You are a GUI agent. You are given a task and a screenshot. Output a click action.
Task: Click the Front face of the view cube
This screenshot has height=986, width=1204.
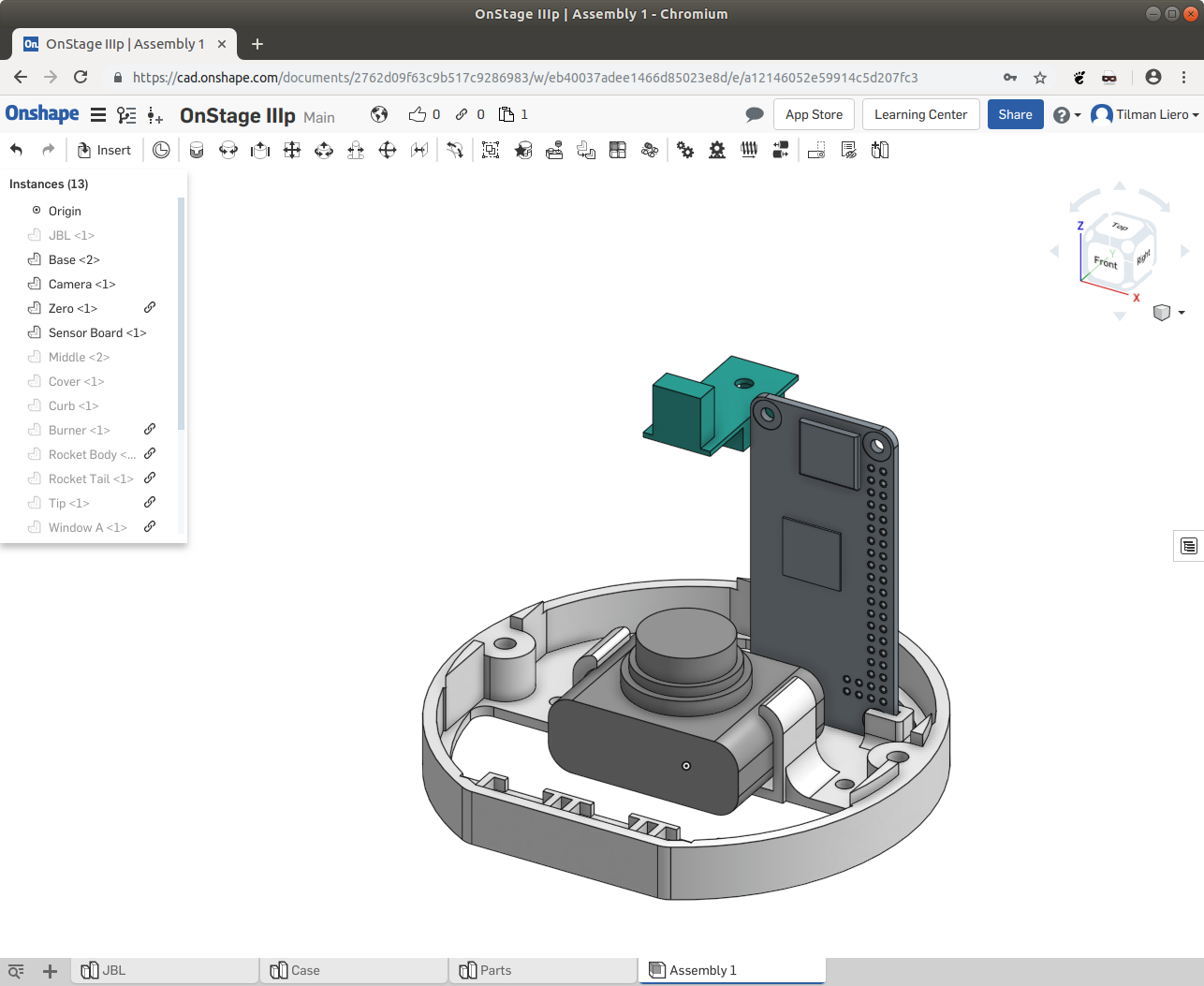click(x=1105, y=263)
